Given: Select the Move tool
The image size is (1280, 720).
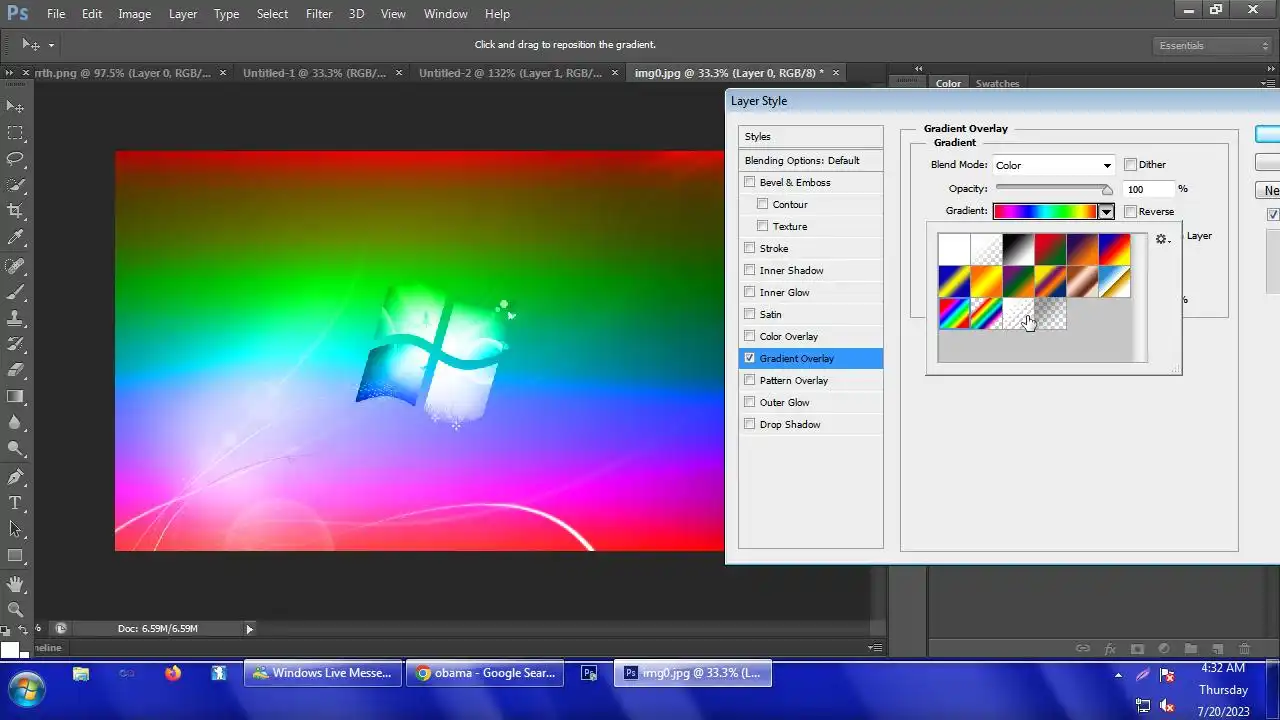Looking at the screenshot, I should (15, 106).
